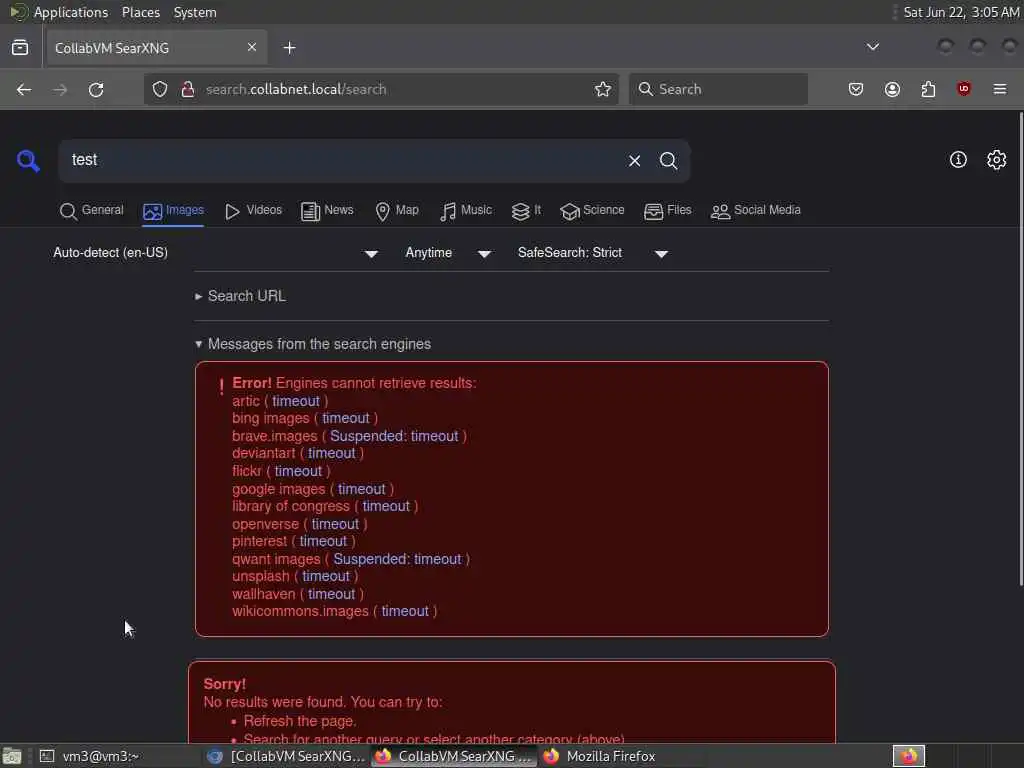Open the uBlock Origin extension icon
This screenshot has width=1024, height=768.
tap(964, 89)
